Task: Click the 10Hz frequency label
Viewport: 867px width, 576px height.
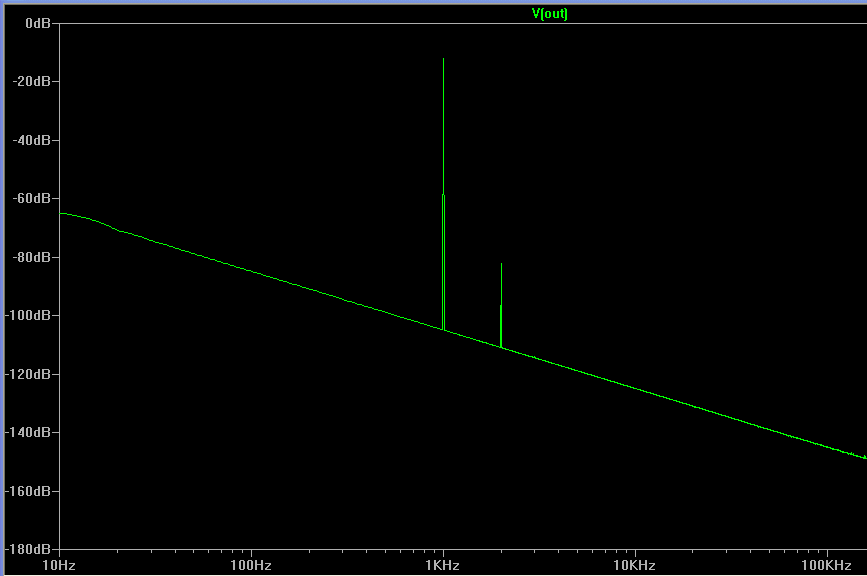Action: coord(59,565)
